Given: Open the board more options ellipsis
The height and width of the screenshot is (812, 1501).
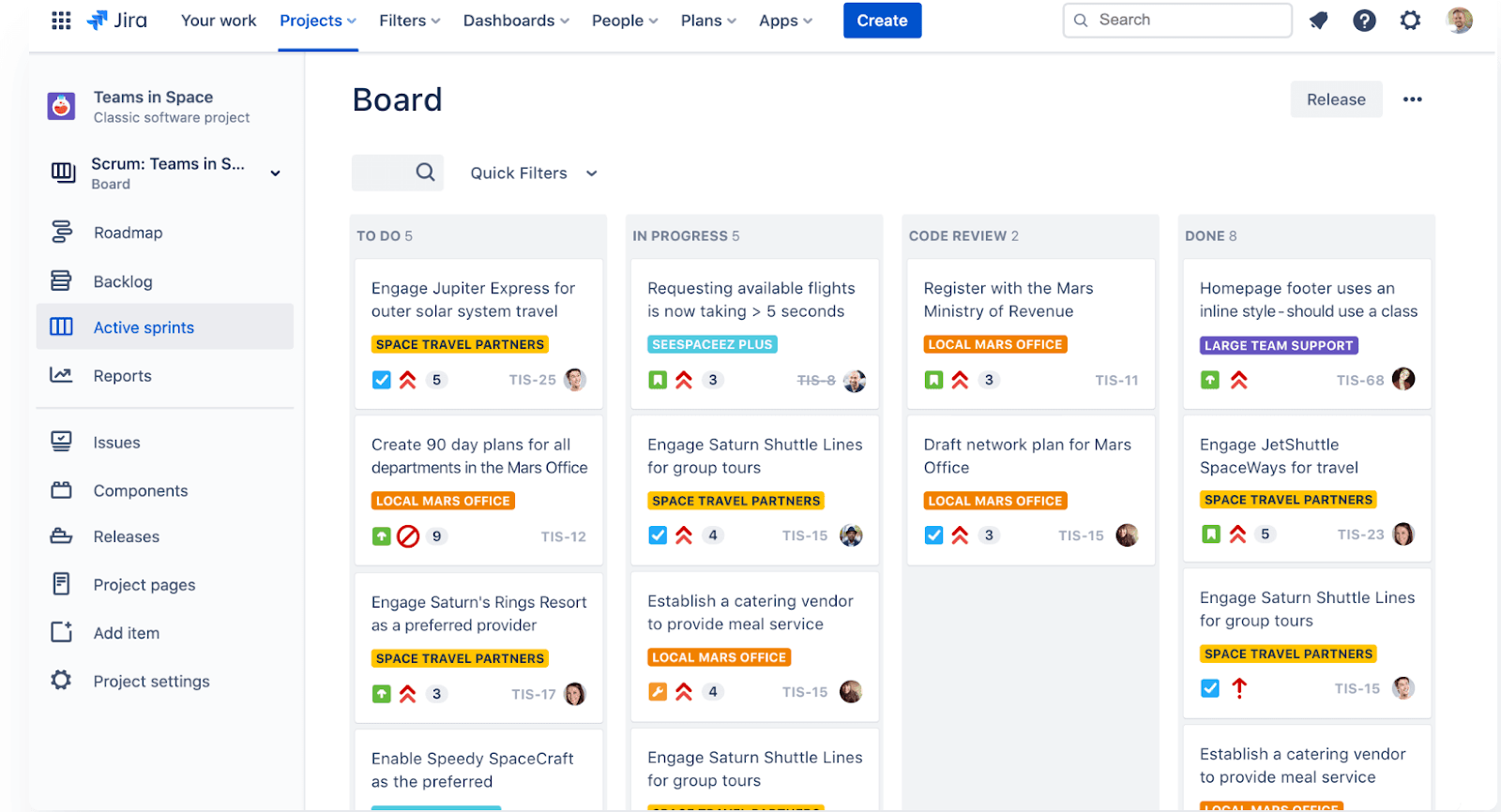Looking at the screenshot, I should 1412,99.
